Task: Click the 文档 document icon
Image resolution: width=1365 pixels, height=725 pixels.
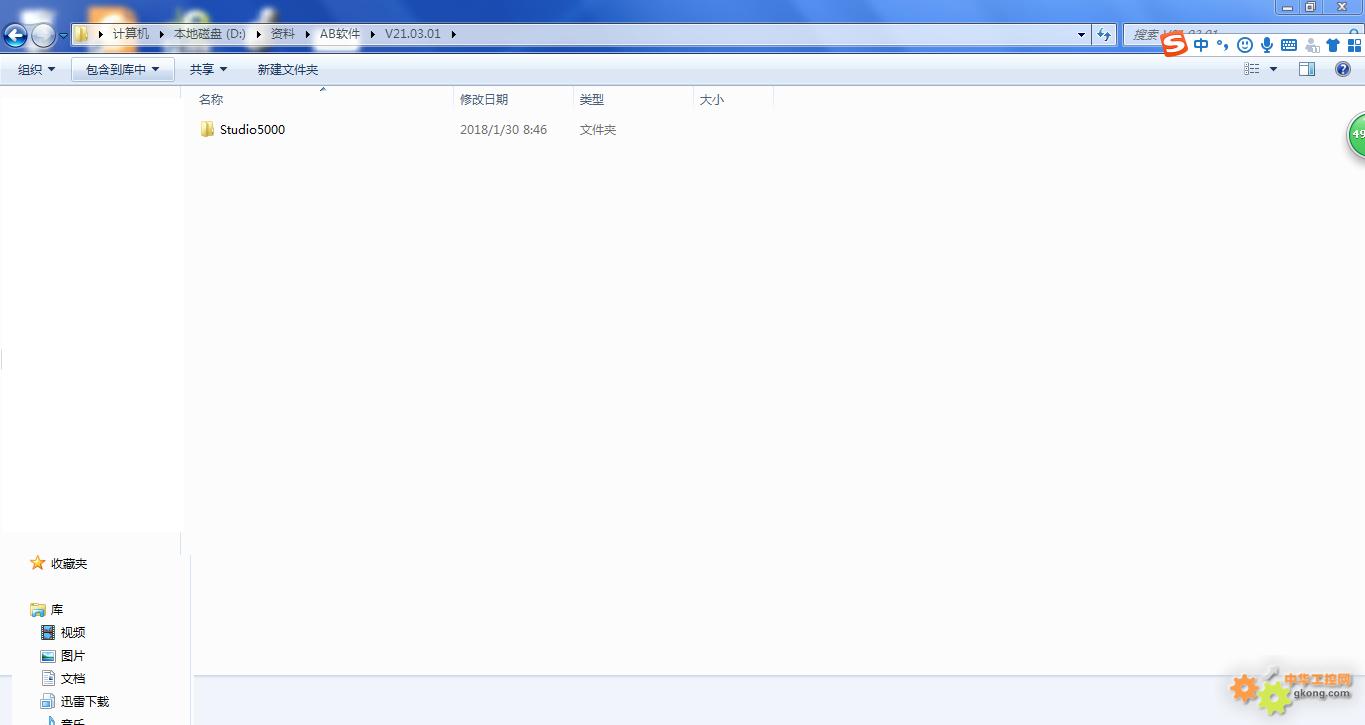Action: click(48, 678)
